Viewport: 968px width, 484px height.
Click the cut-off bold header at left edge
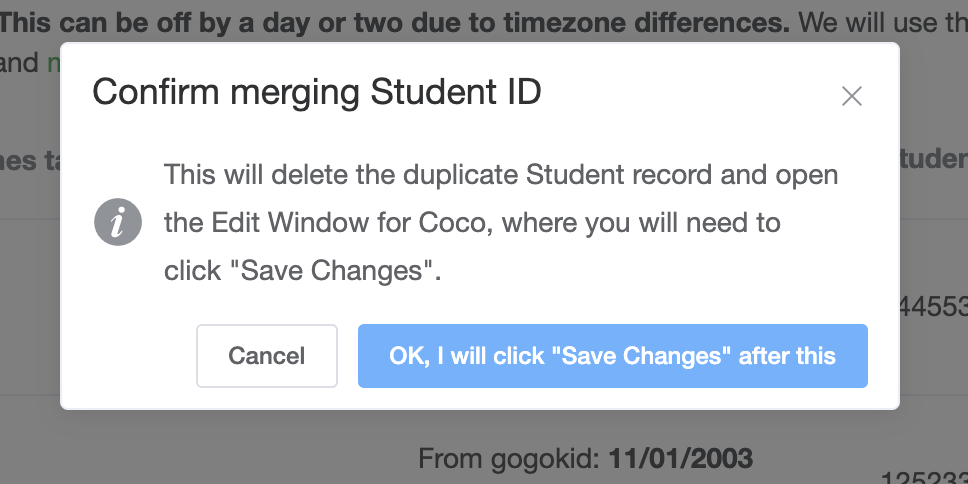pyautogui.click(x=30, y=160)
